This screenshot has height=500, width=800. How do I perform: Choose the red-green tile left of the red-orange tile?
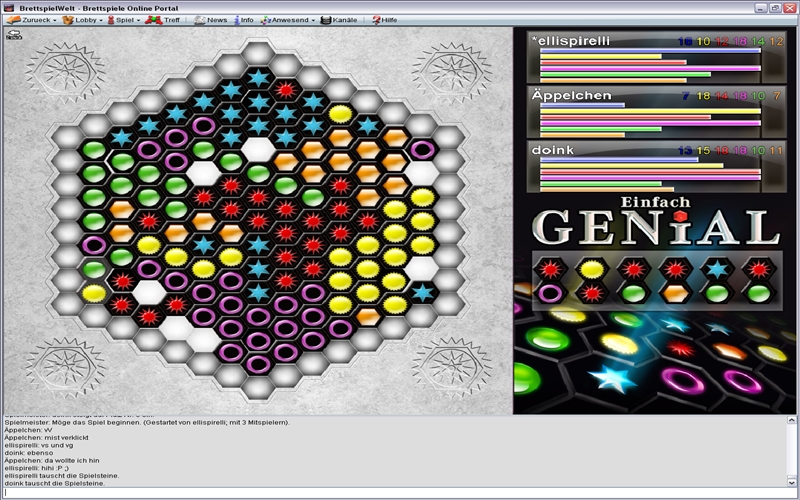(634, 281)
